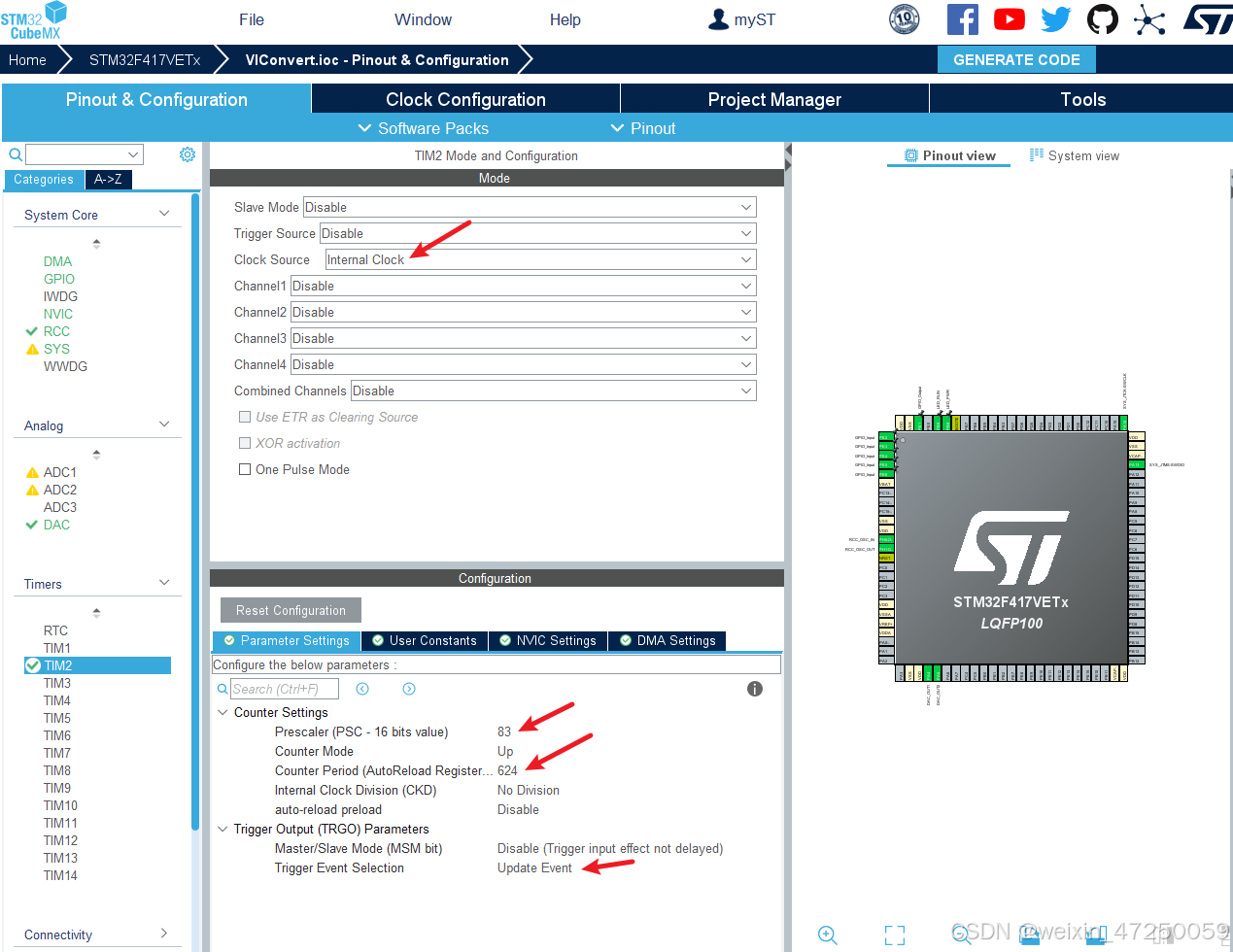1233x952 pixels.
Task: Open the Combined Channels dropdown
Action: tap(554, 391)
